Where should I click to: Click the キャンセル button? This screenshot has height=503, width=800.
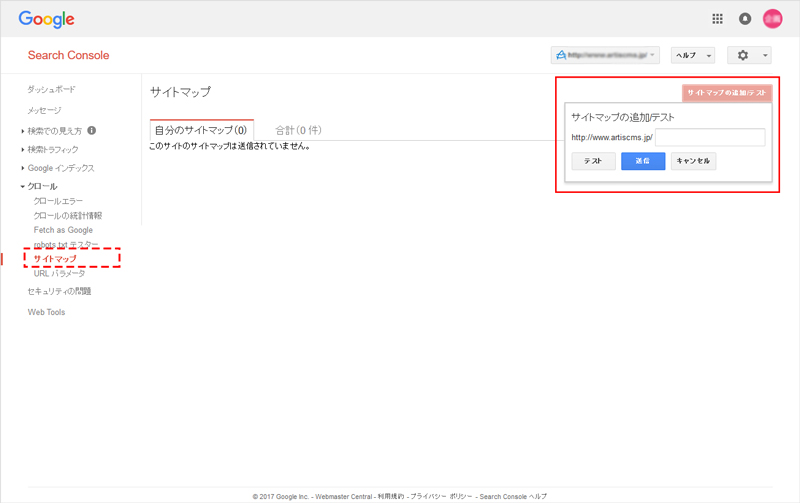[x=693, y=161]
